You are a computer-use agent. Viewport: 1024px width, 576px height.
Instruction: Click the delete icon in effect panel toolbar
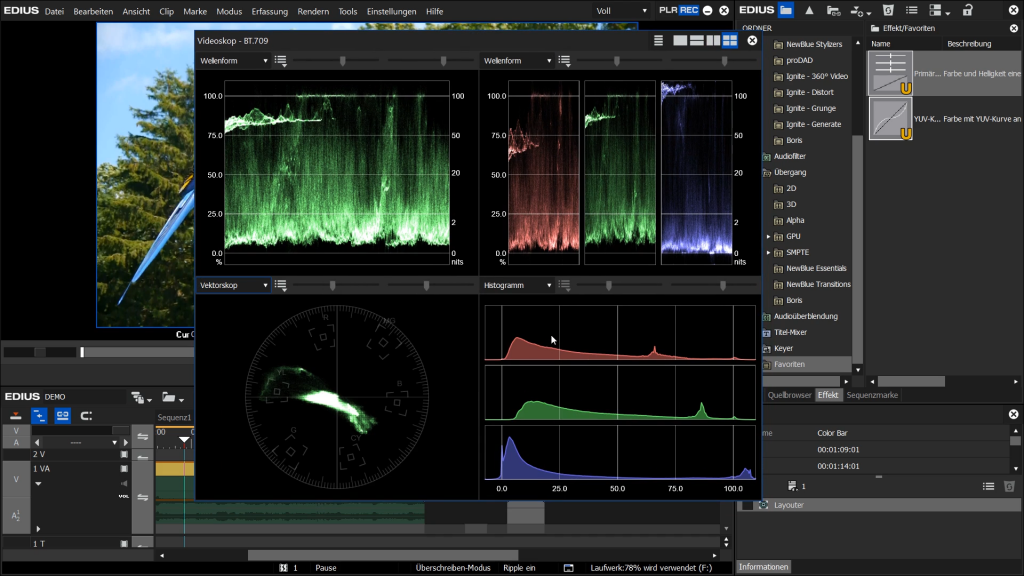887,10
